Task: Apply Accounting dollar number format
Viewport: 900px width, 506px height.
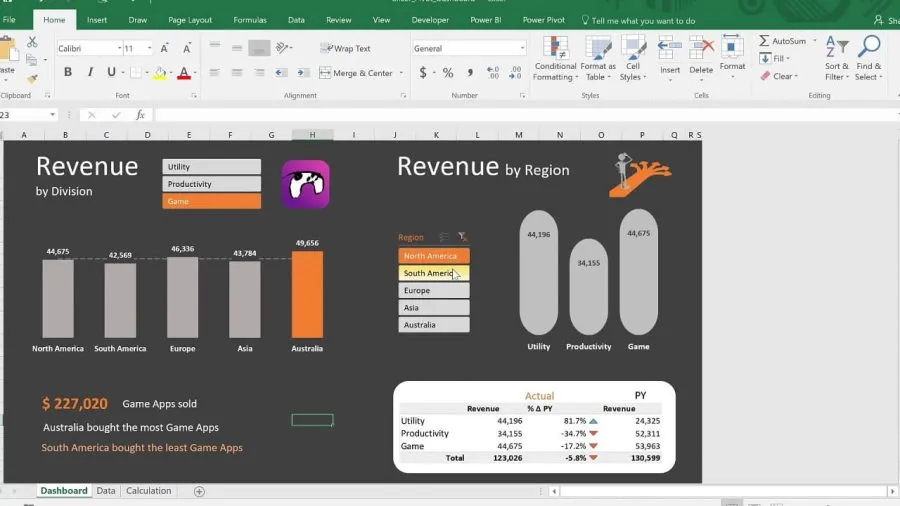Action: click(x=423, y=73)
